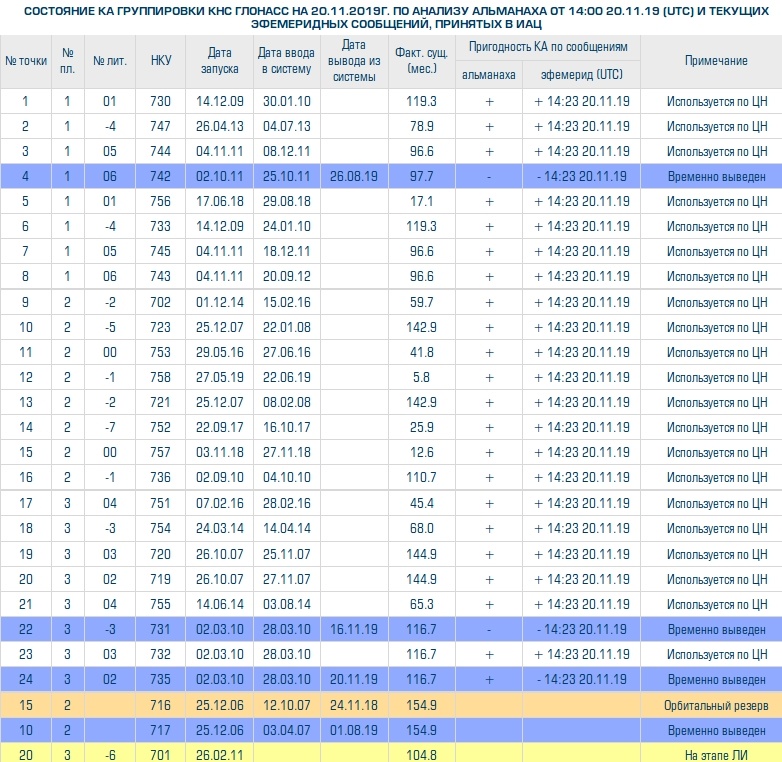782x762 pixels.
Task: Click frequency channel -7
Action: tap(110, 427)
